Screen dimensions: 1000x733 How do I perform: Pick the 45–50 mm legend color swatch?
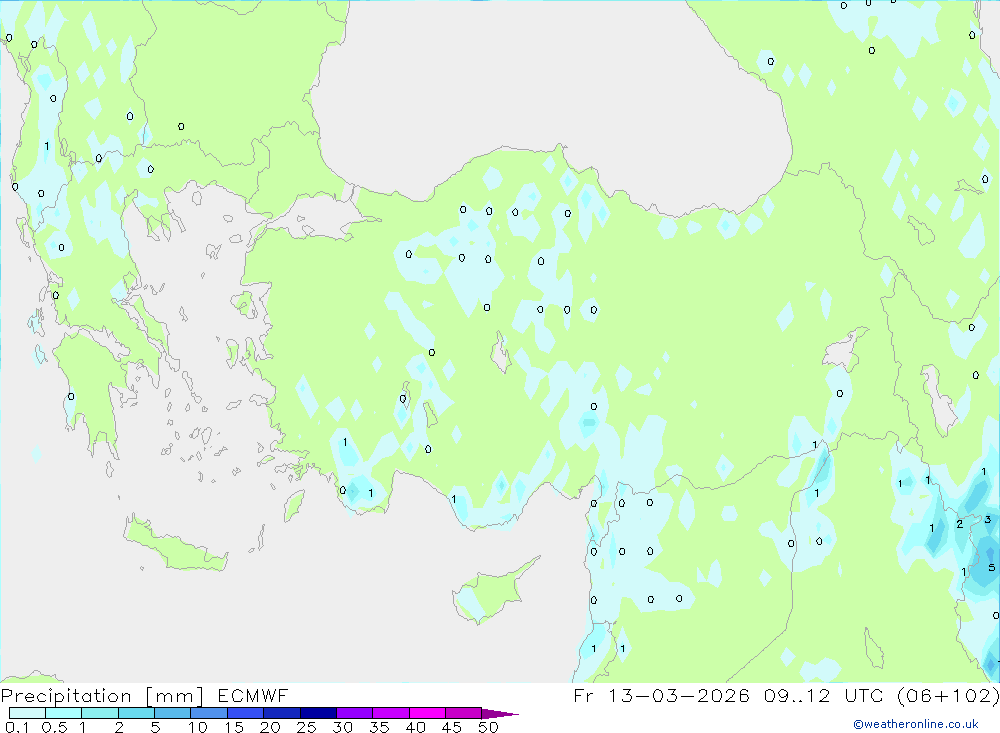(x=464, y=713)
